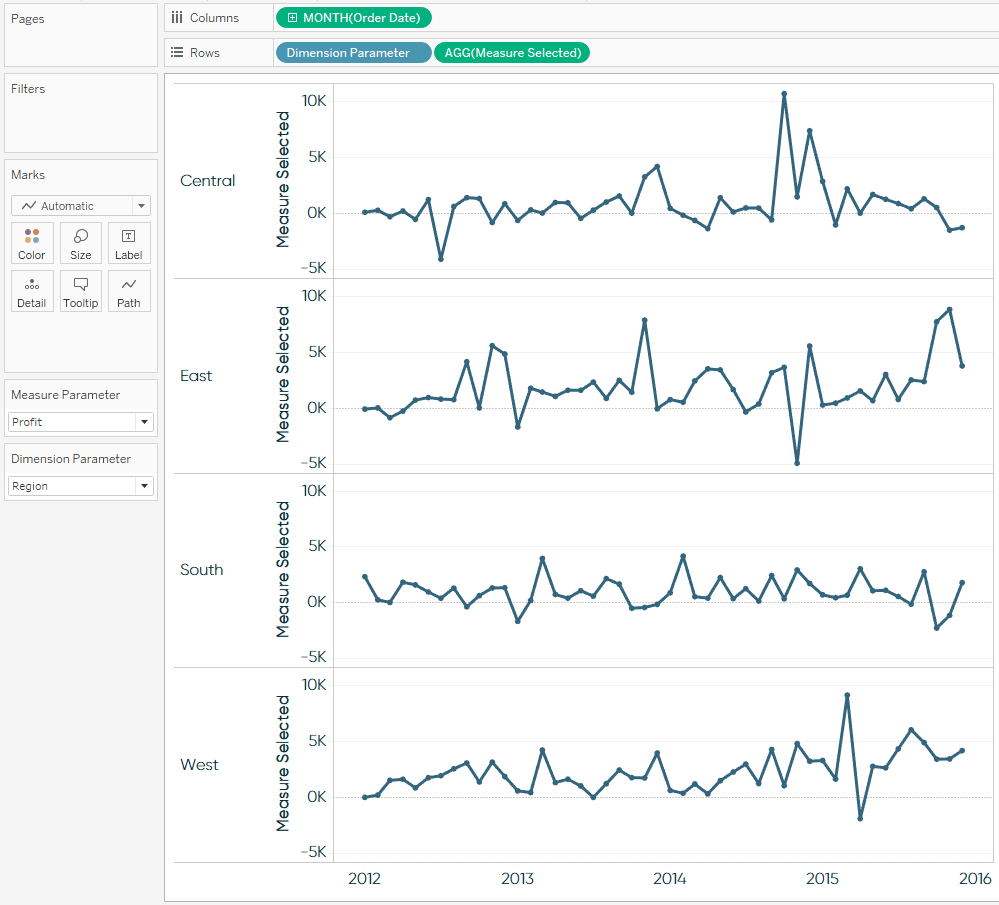
Task: Open the Tooltip editor icon
Action: coord(80,291)
